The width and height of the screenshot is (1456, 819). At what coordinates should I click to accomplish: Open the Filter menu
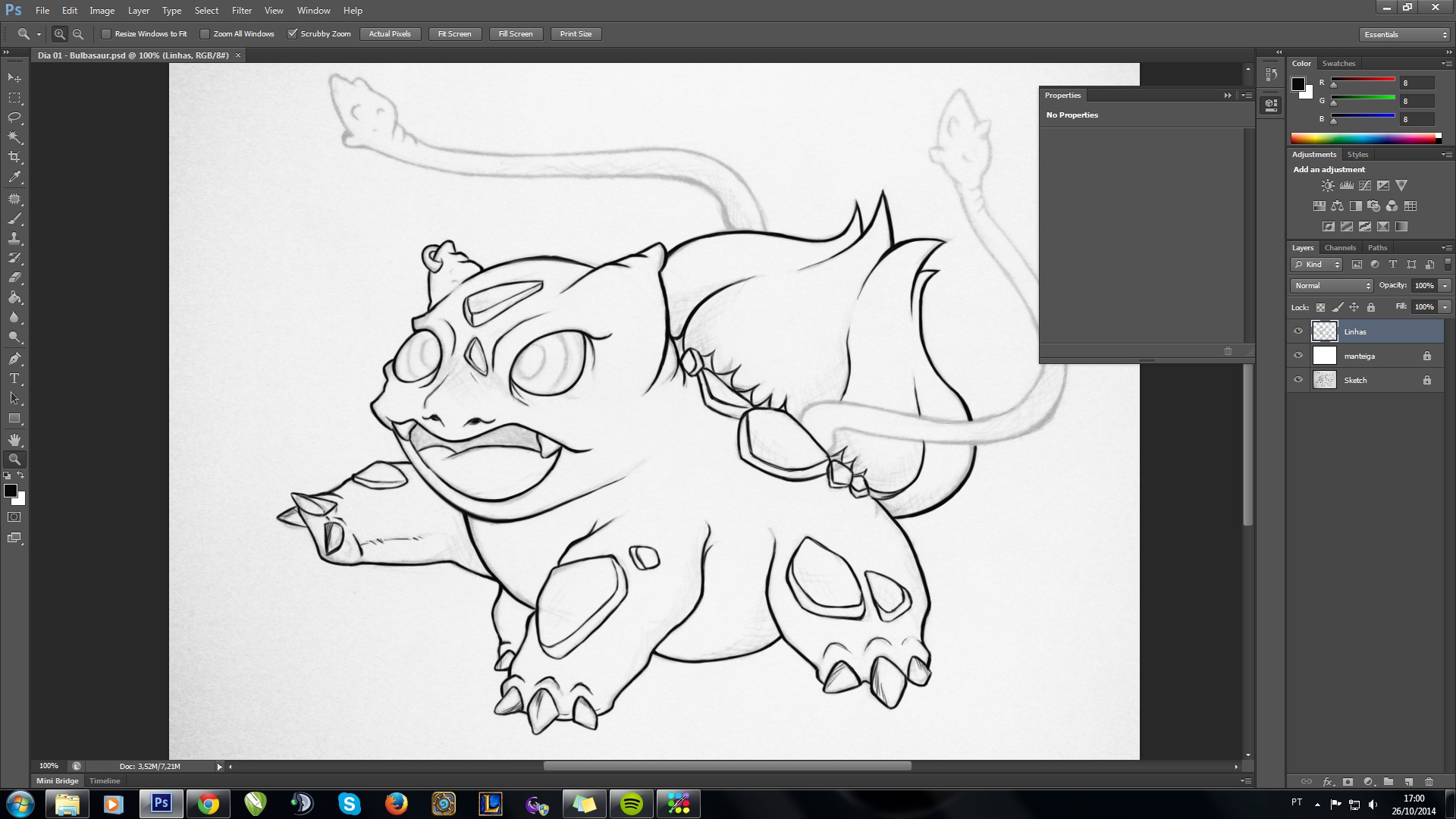pos(241,11)
